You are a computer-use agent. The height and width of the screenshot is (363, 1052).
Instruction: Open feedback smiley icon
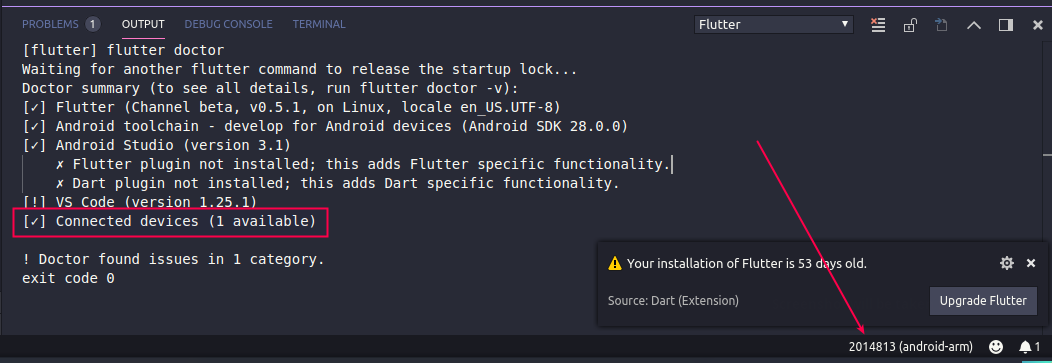click(x=996, y=347)
